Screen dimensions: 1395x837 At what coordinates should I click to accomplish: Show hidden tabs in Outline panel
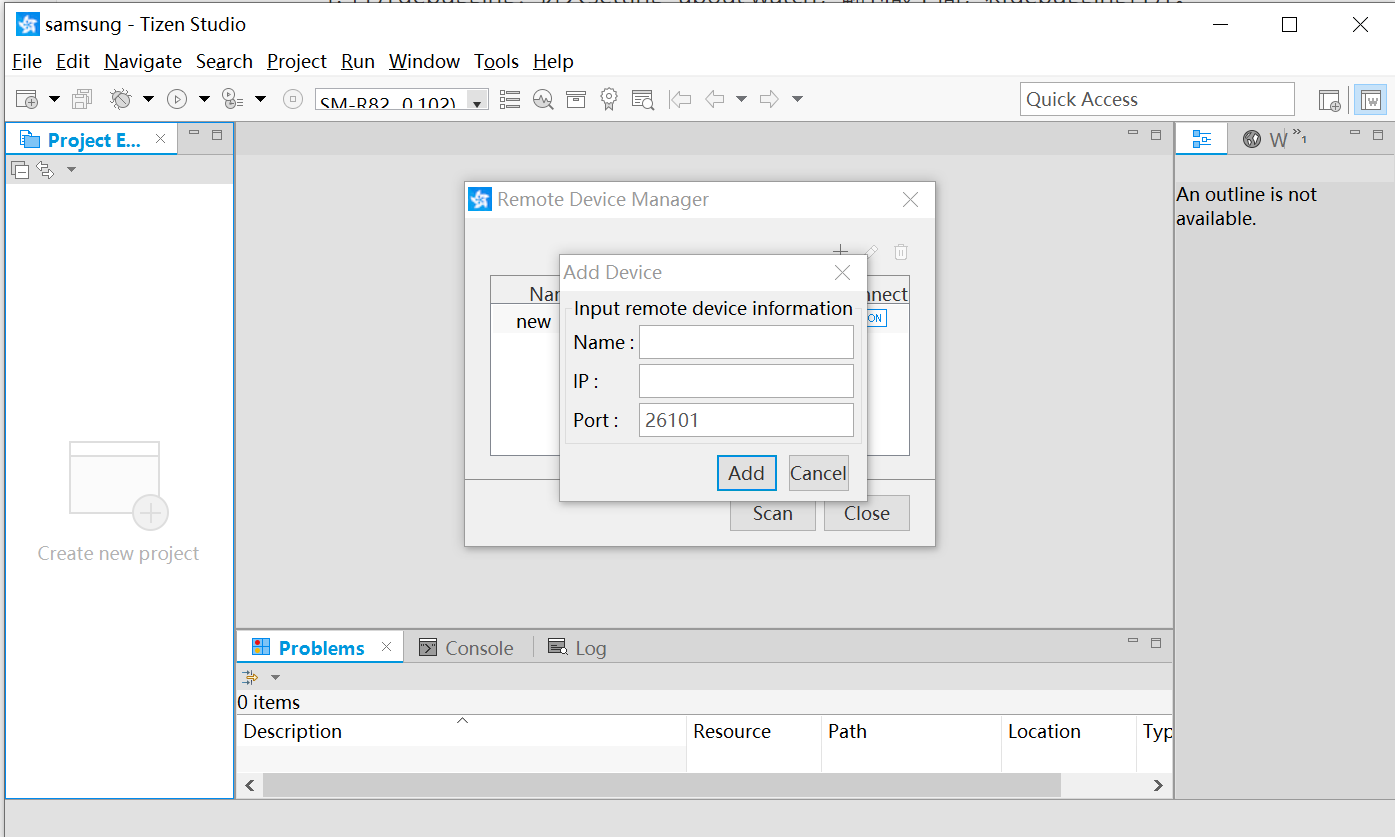pyautogui.click(x=1300, y=135)
